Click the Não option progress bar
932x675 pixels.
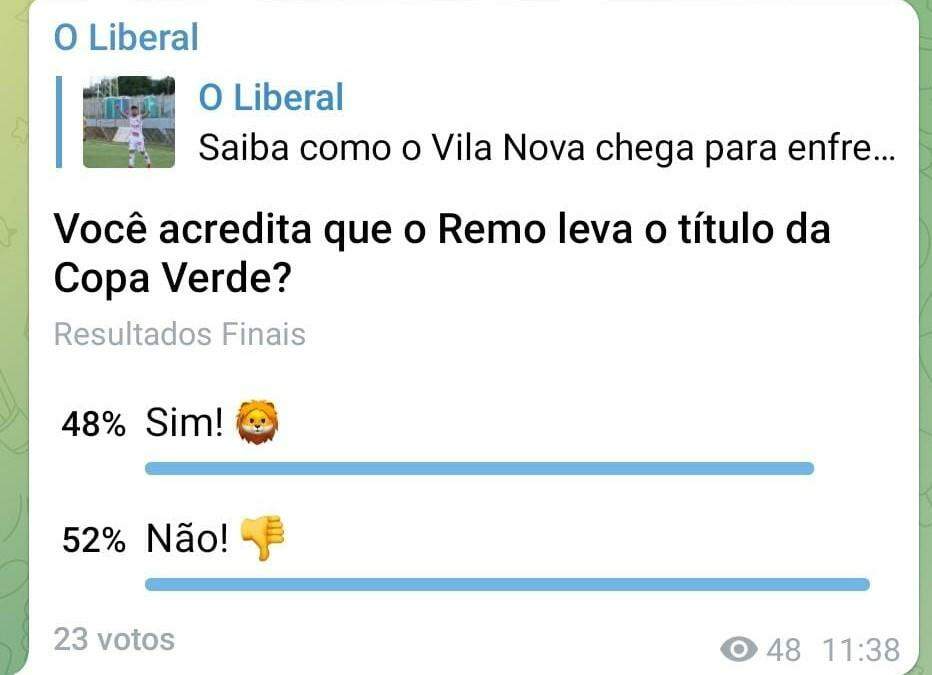tap(507, 584)
